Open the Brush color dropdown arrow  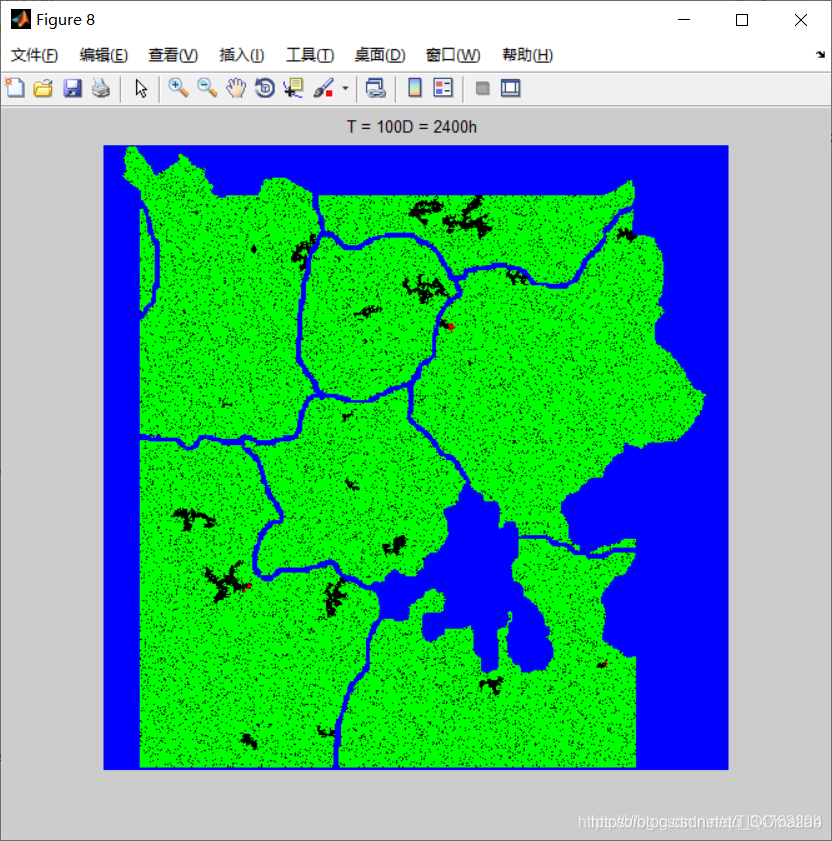click(345, 88)
